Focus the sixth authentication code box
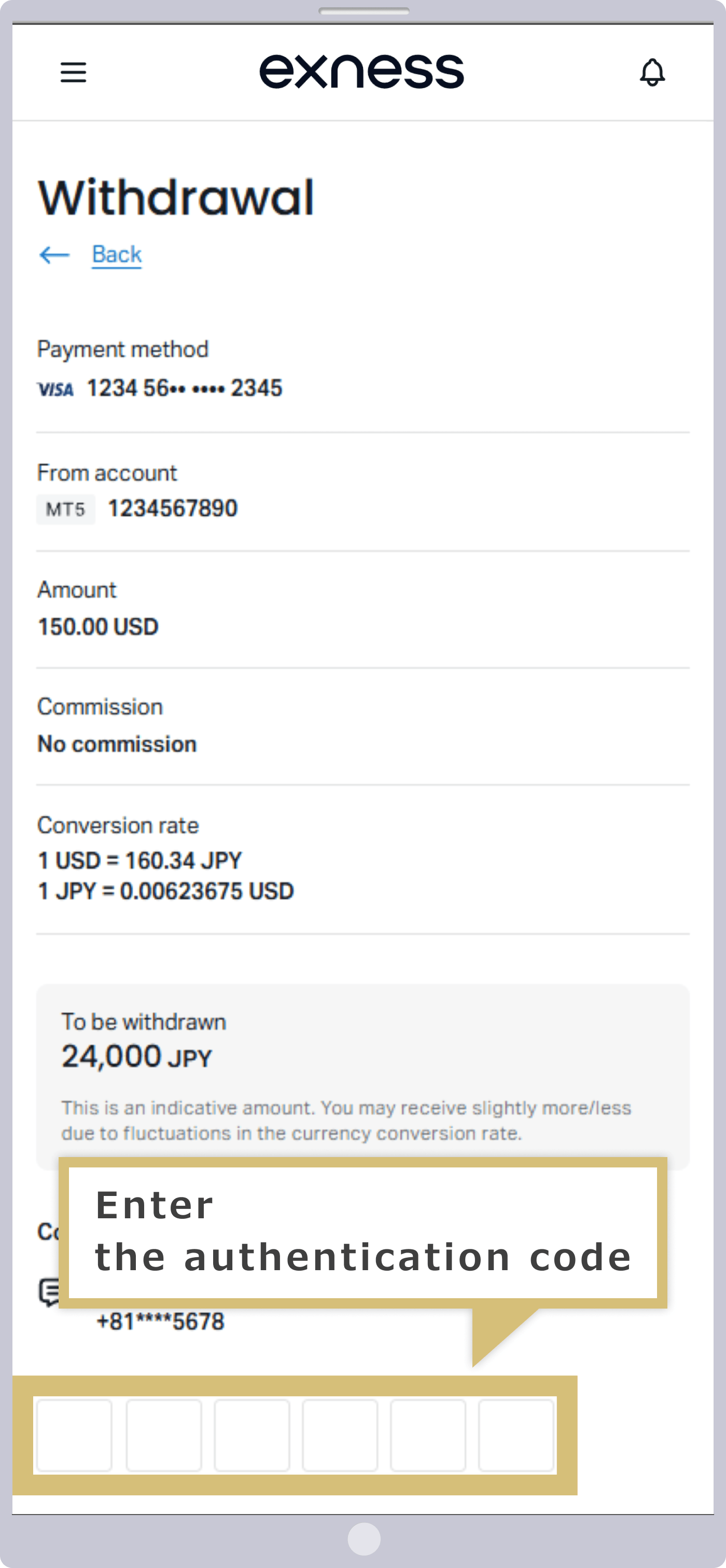 516,1435
